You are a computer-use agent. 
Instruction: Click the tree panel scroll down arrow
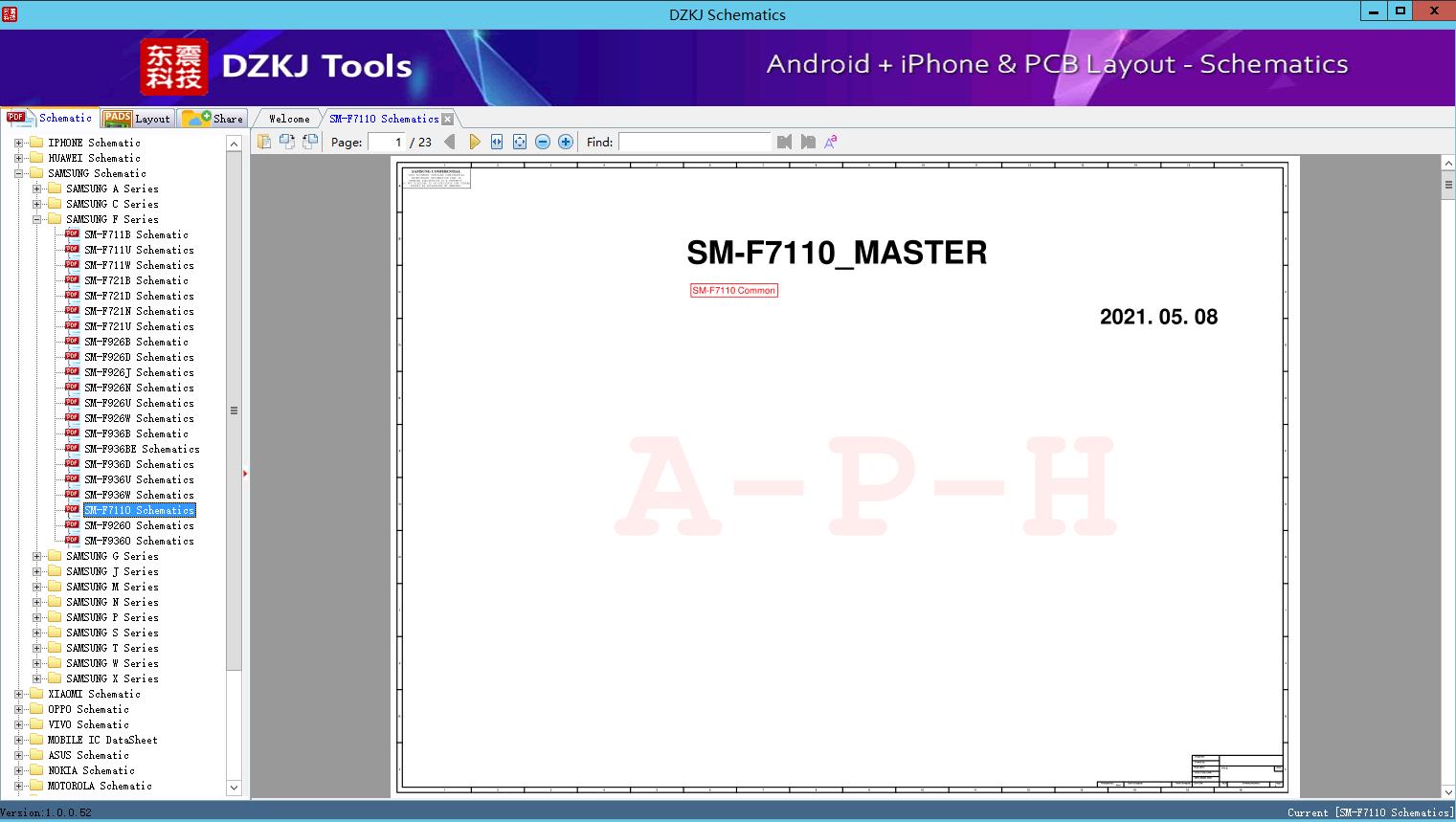[x=234, y=788]
